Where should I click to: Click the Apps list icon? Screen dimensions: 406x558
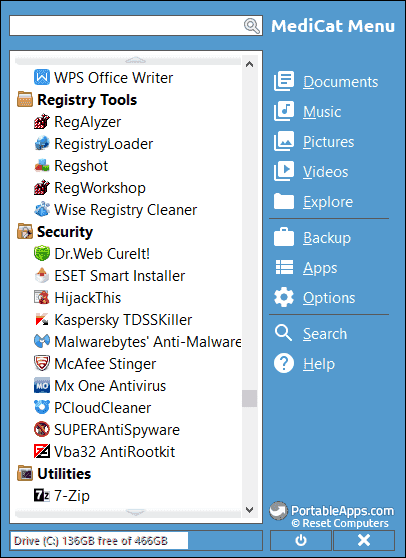[x=284, y=267]
